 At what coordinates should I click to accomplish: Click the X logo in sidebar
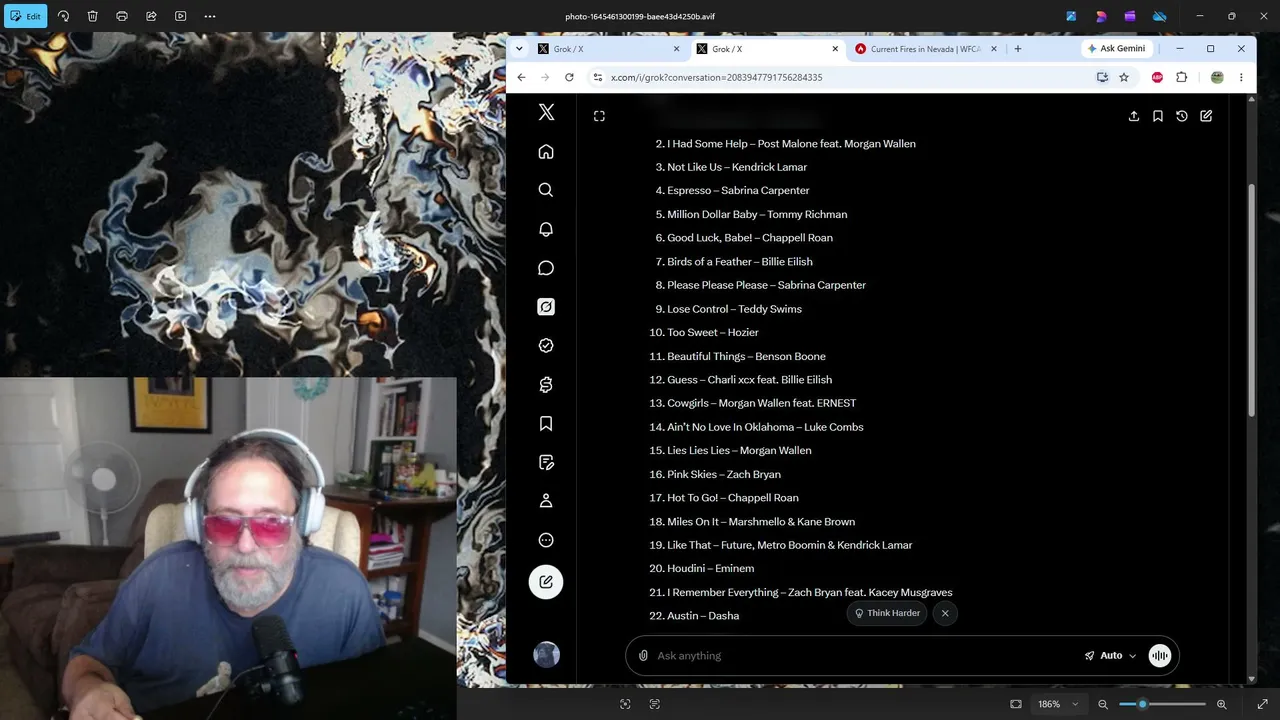[546, 112]
